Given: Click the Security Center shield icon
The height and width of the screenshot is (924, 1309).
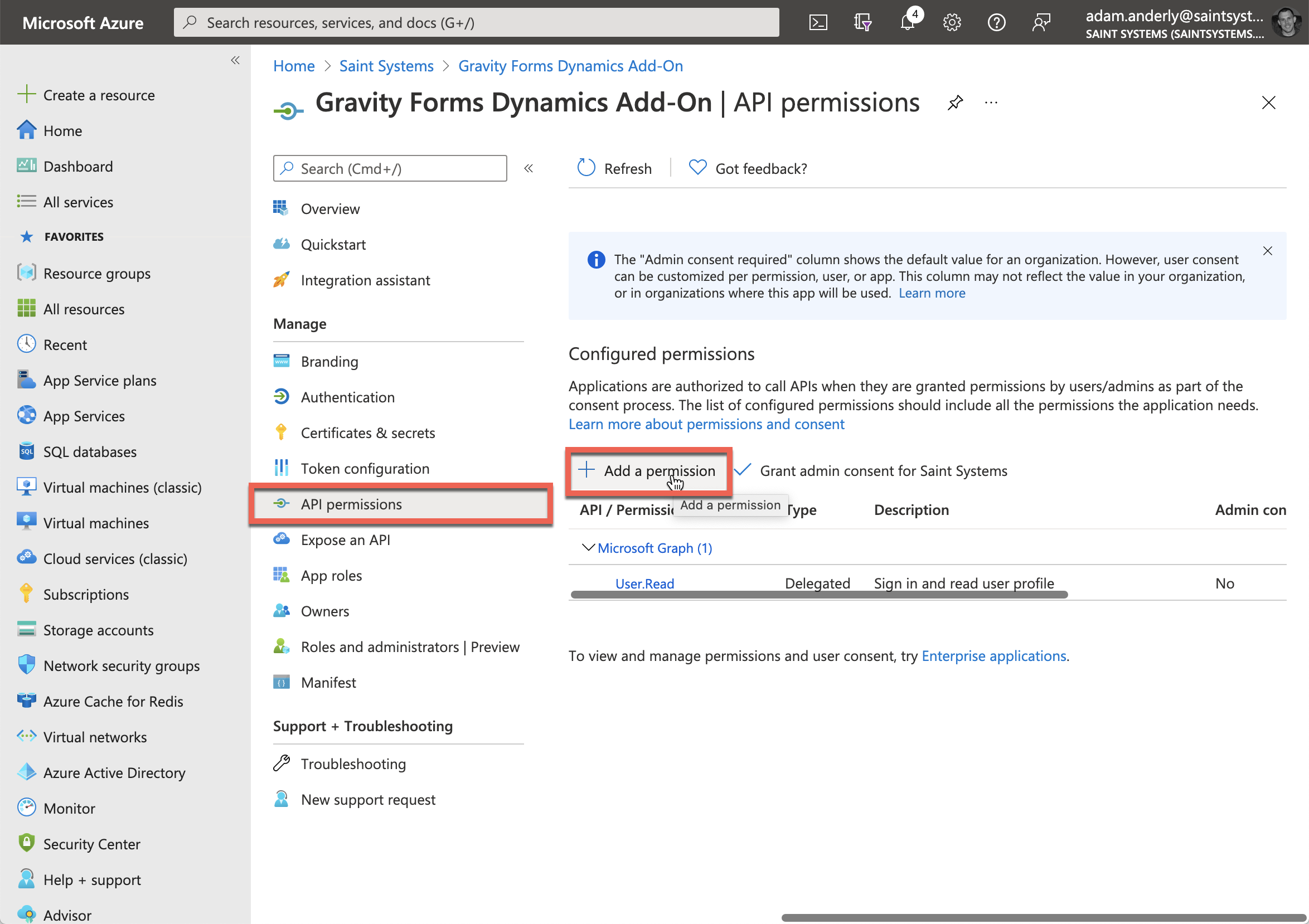Looking at the screenshot, I should coord(26,844).
